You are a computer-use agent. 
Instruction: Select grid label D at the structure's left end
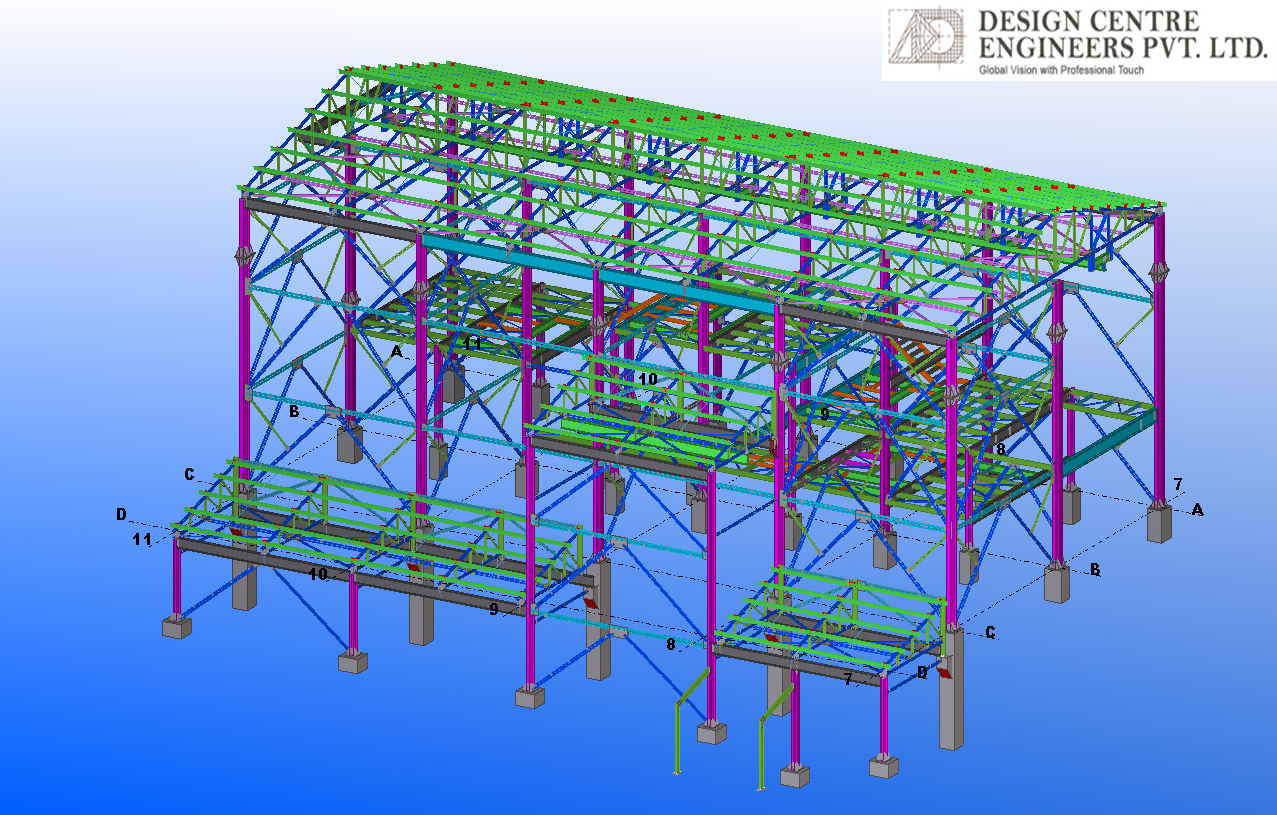click(x=121, y=514)
